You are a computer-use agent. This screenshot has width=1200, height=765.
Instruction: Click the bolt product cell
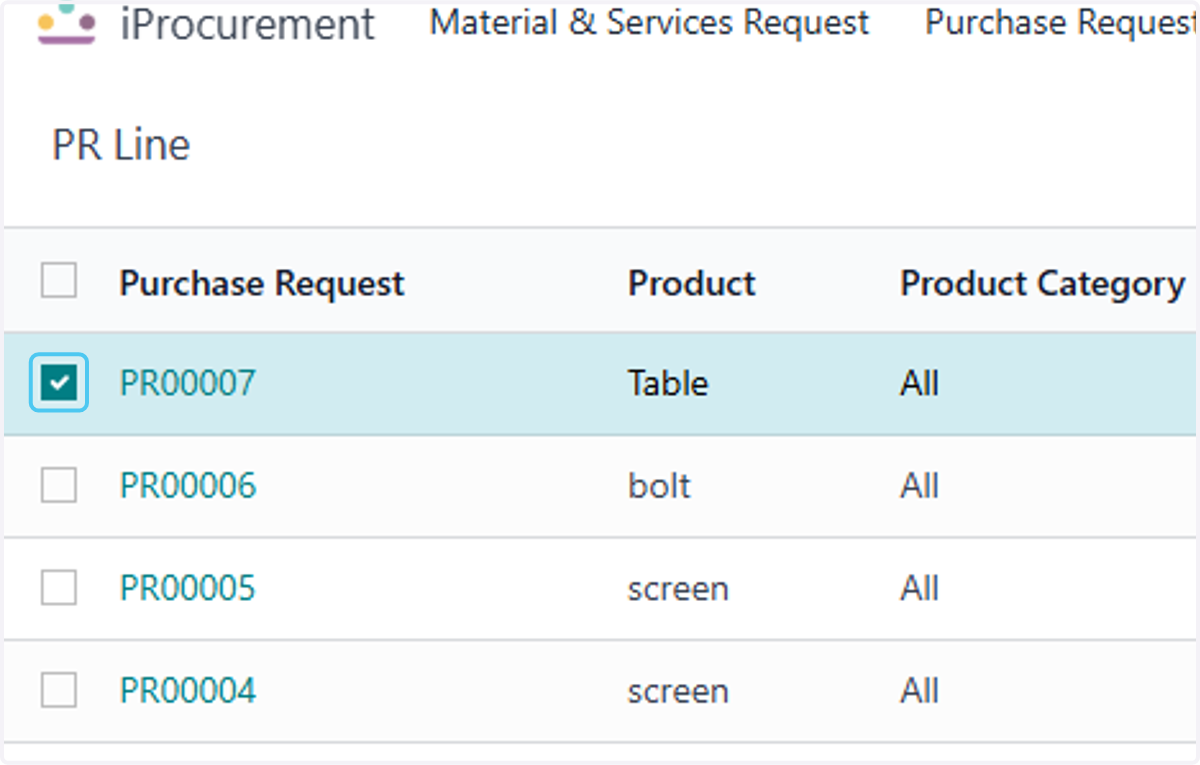coord(659,486)
